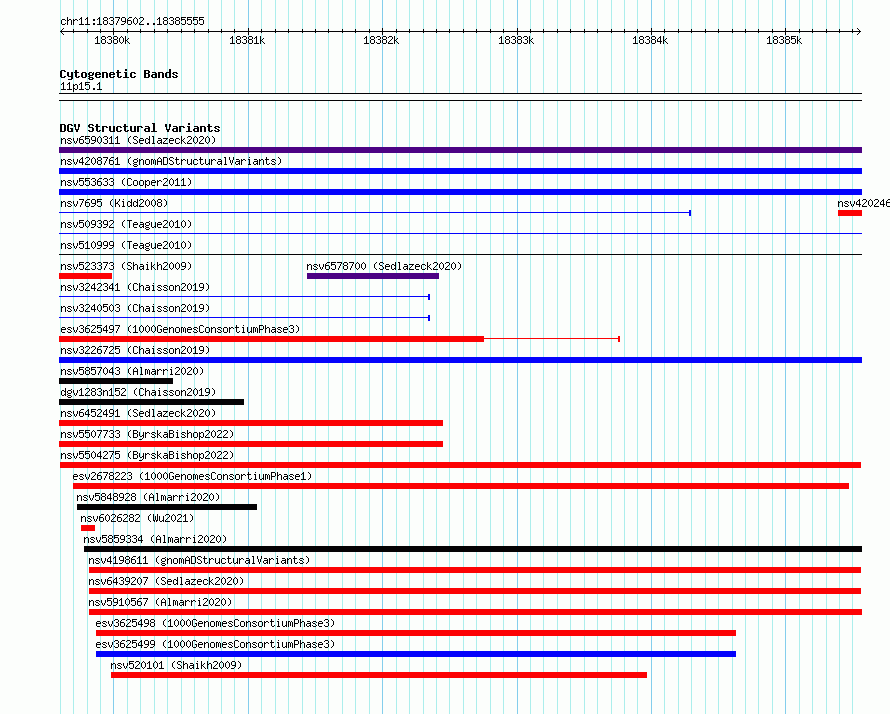Image resolution: width=890 pixels, height=714 pixels.
Task: Select the nsv3242341 (Chaisson2019) label
Action: [x=135, y=287]
